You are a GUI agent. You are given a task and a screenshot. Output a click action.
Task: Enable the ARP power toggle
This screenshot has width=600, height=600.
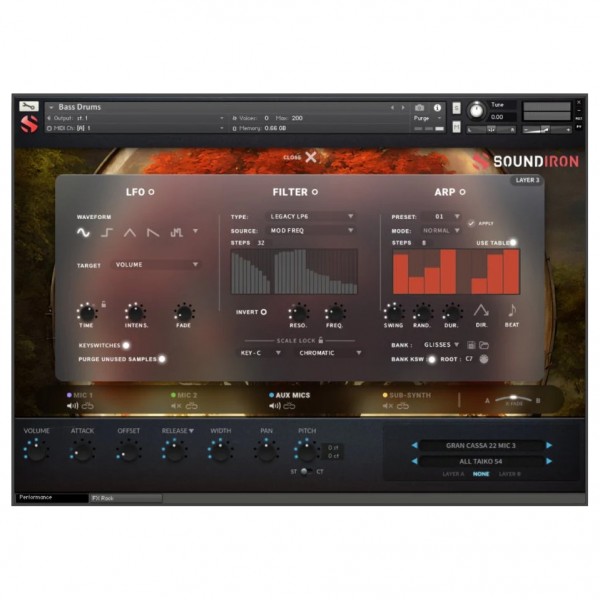463,192
